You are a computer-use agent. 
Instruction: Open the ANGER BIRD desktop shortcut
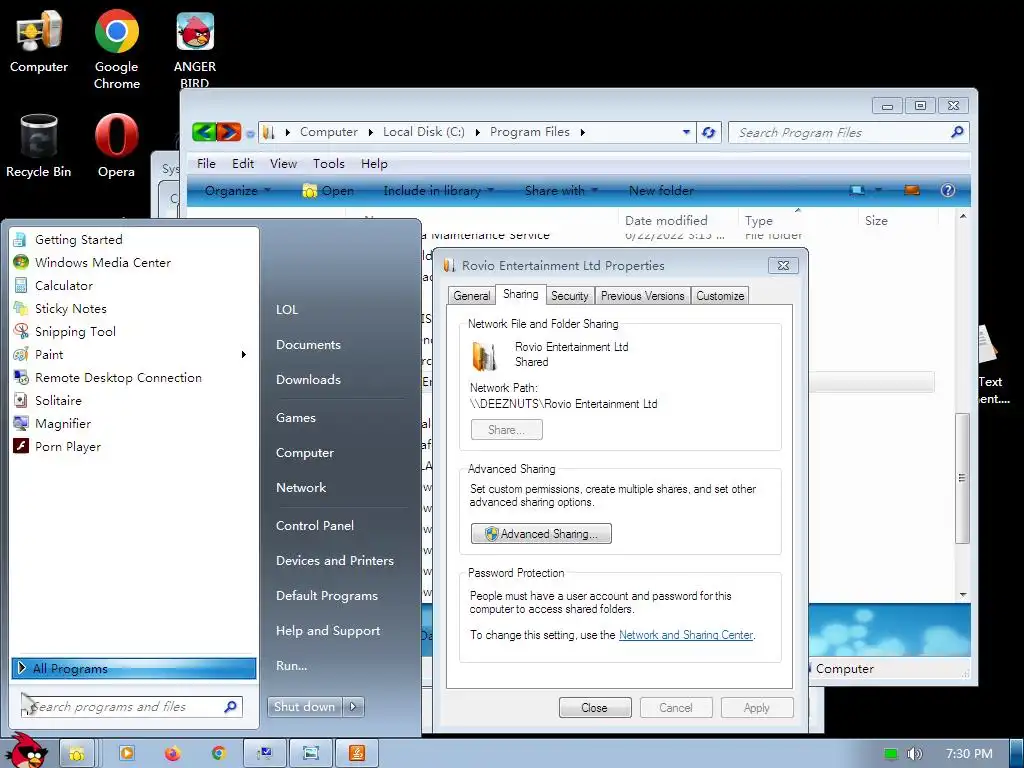click(x=195, y=49)
